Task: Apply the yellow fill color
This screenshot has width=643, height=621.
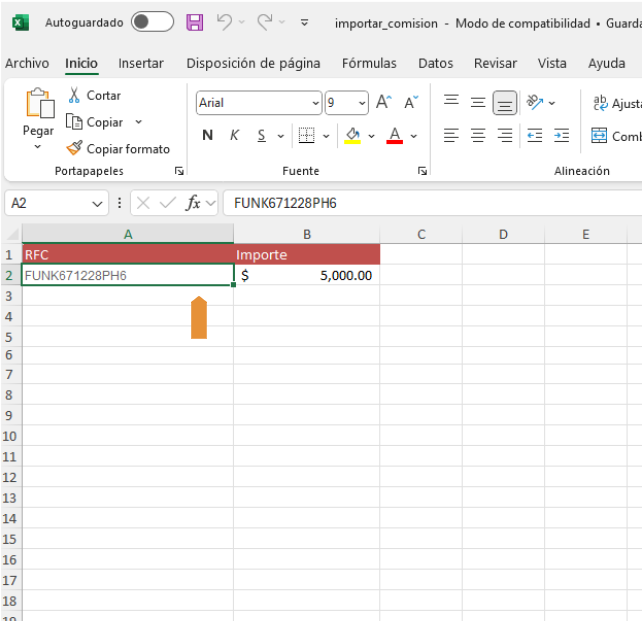Action: pos(352,135)
